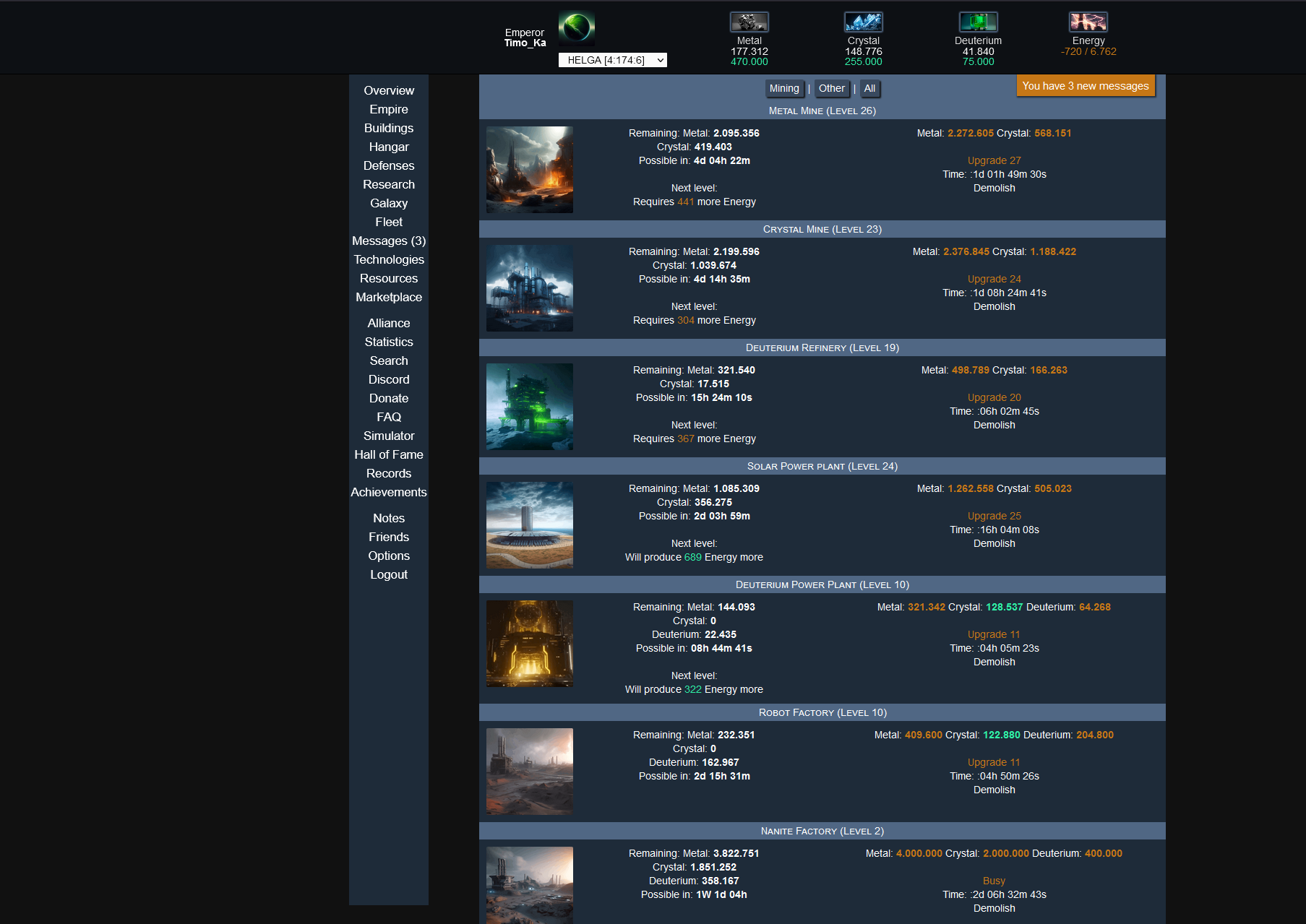The image size is (1306, 924).
Task: Demolish the Crystal Mine
Action: pos(994,306)
